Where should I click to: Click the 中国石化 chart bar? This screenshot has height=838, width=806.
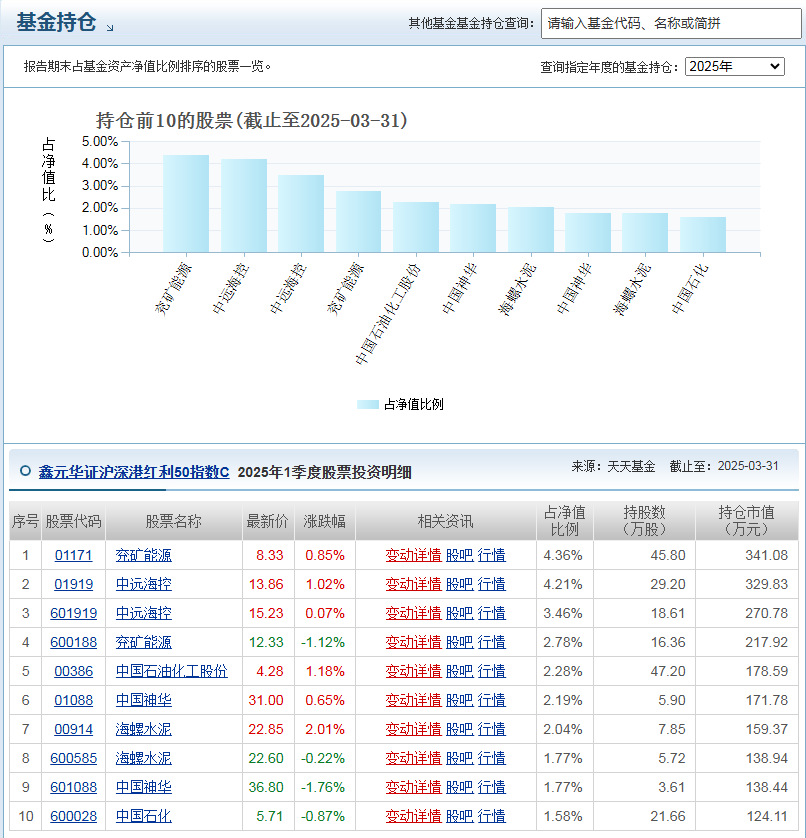point(703,235)
